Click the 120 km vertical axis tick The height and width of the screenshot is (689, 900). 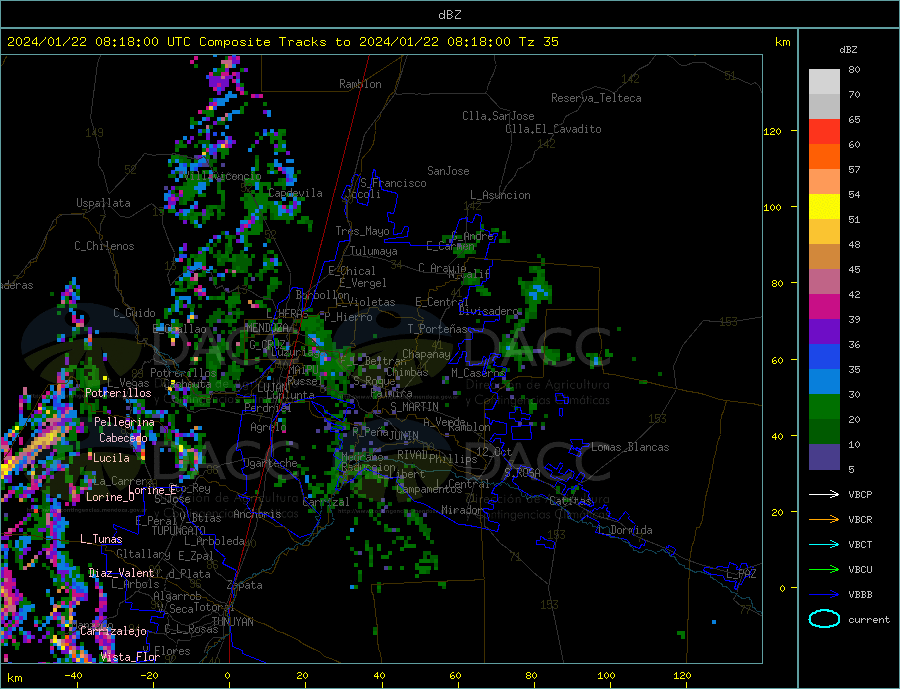pyautogui.click(x=773, y=131)
